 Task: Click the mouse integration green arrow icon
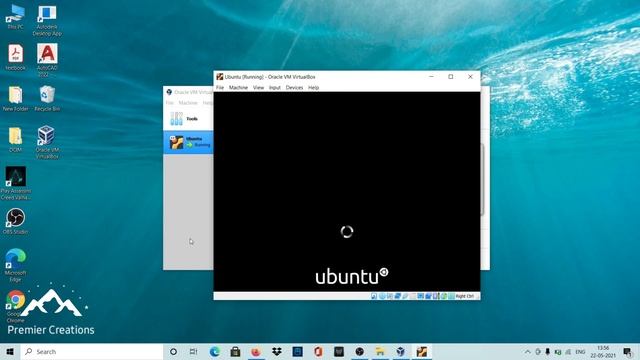(x=444, y=296)
